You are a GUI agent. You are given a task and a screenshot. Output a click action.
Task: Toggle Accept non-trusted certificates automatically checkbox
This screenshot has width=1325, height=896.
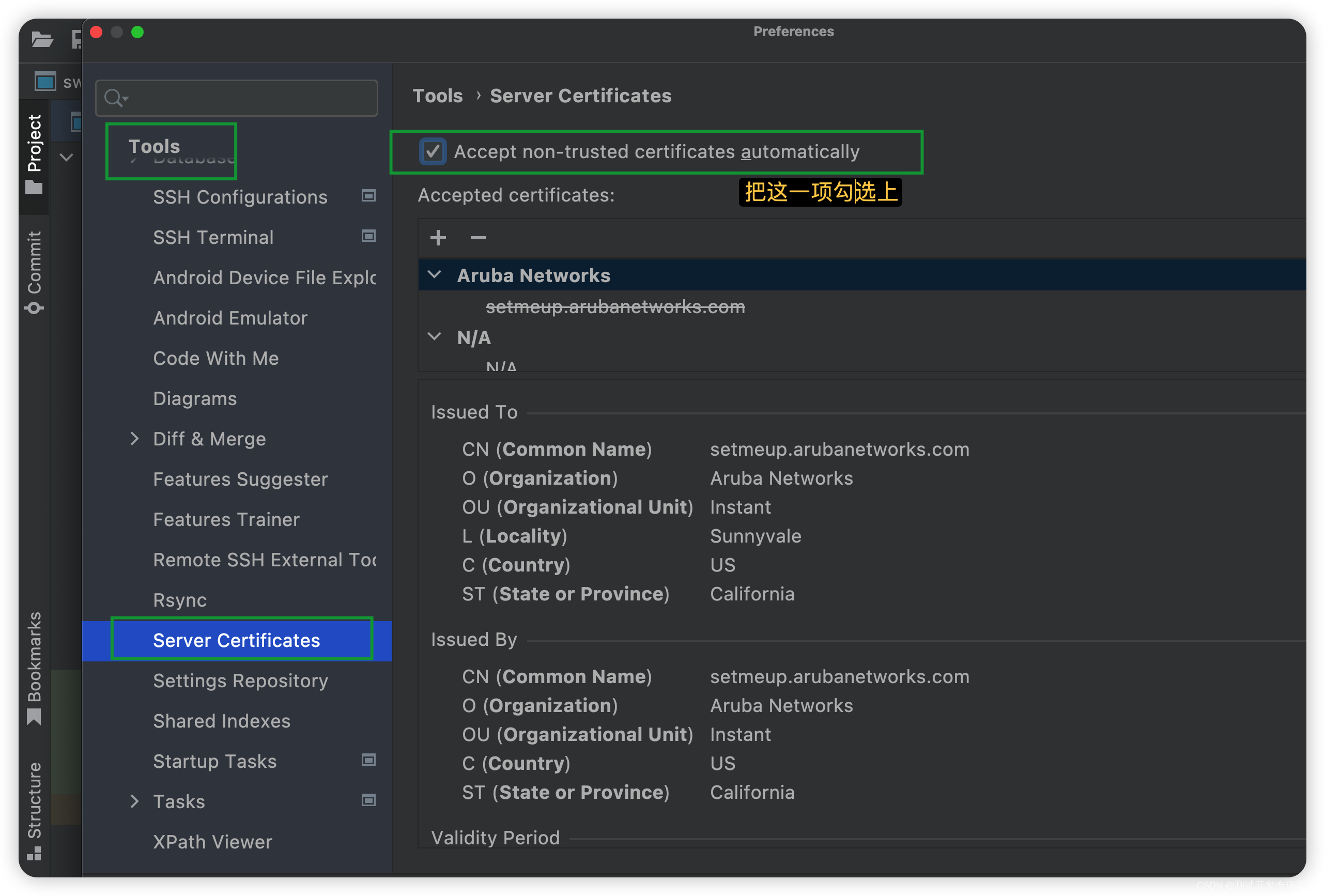[433, 151]
